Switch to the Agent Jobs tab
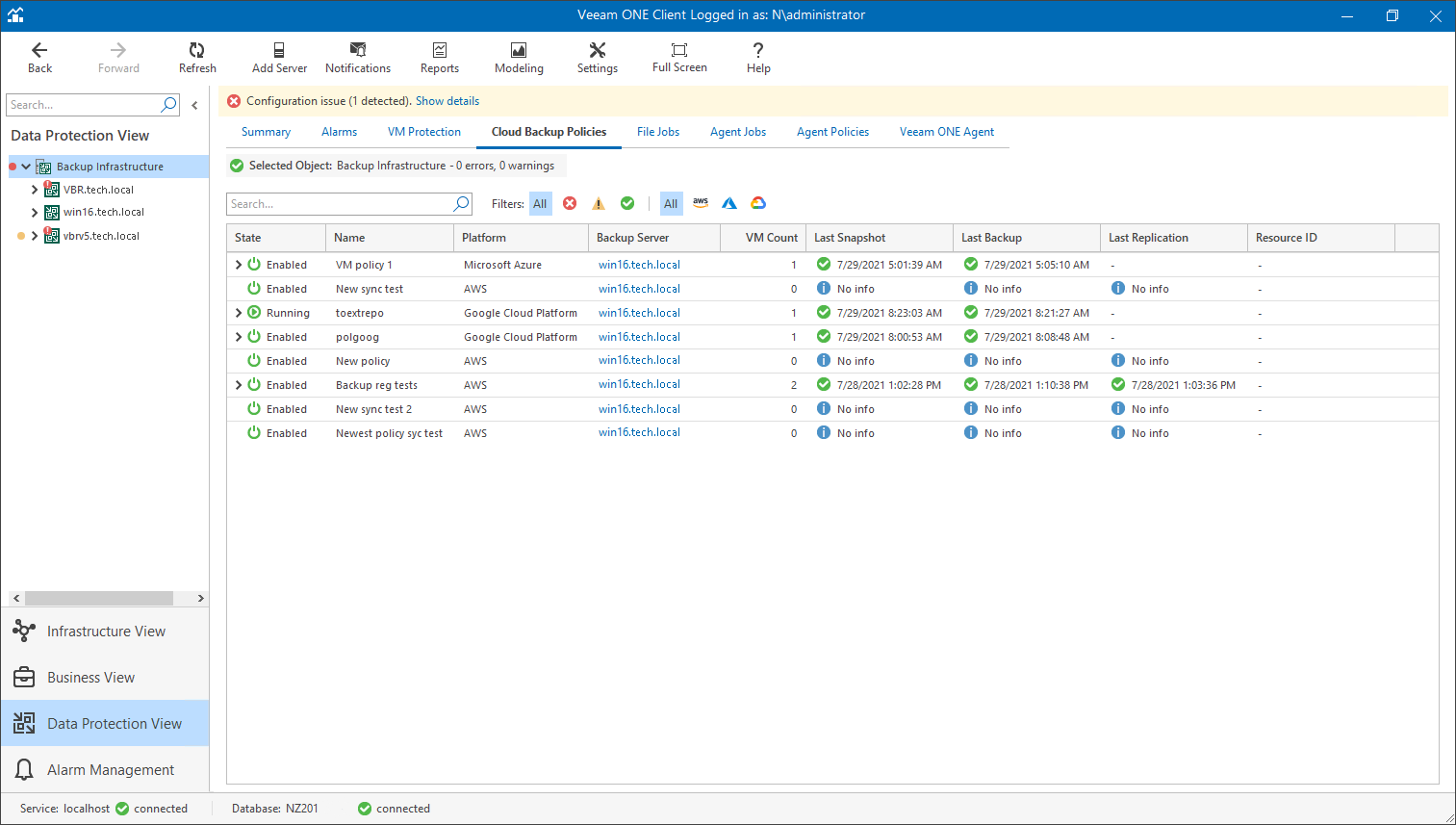The image size is (1456, 825). 738,132
